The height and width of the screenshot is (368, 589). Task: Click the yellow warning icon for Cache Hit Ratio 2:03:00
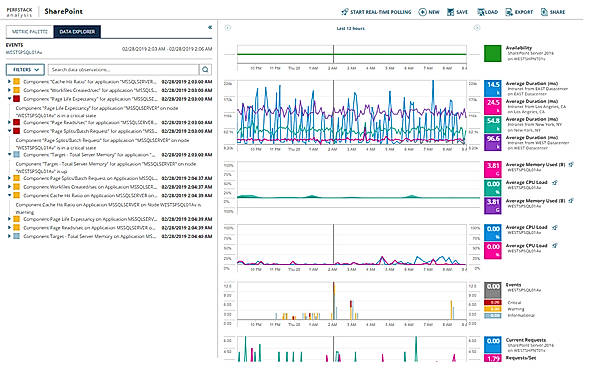click(x=17, y=81)
